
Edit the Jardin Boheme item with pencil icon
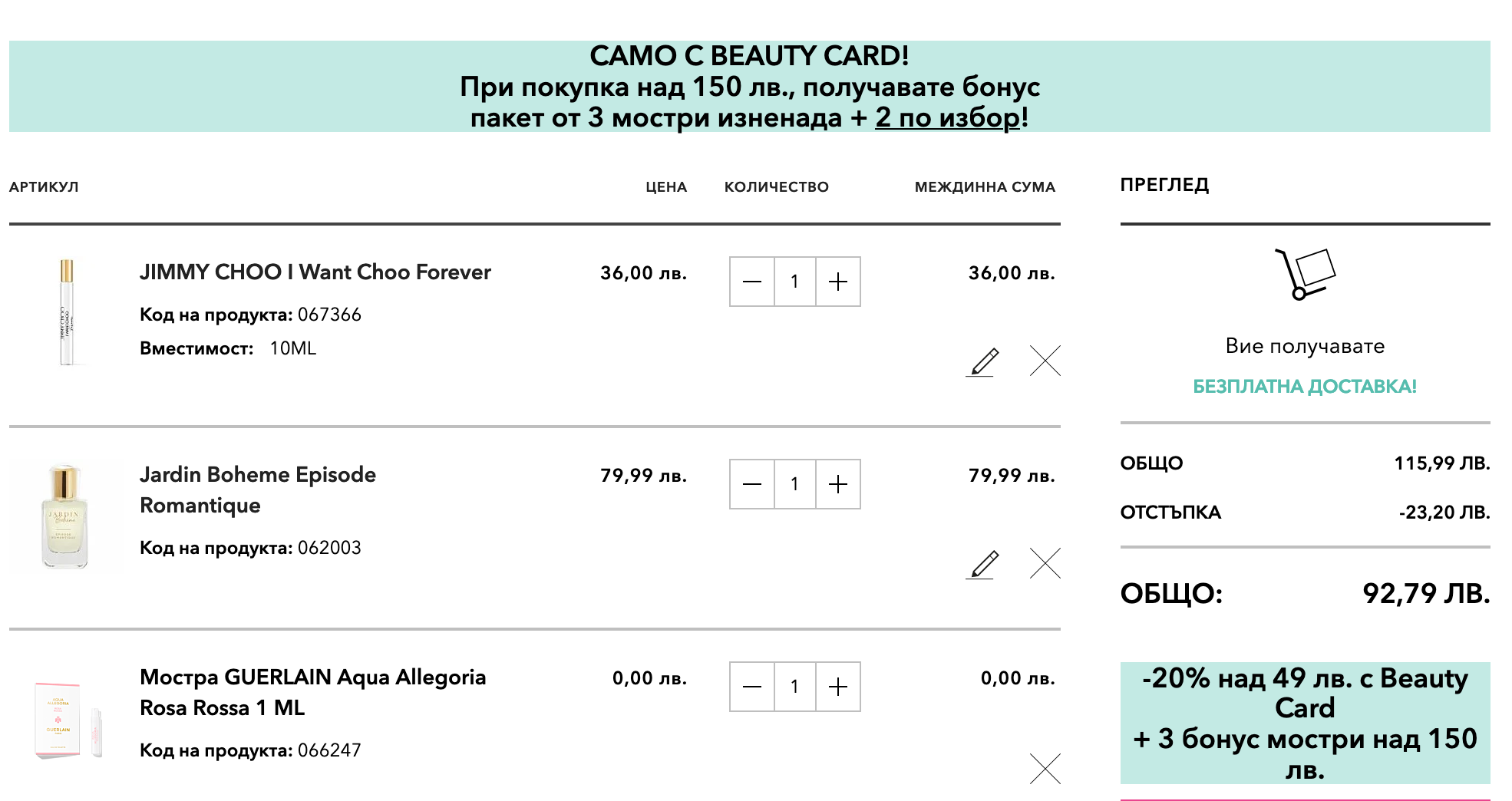pos(982,564)
